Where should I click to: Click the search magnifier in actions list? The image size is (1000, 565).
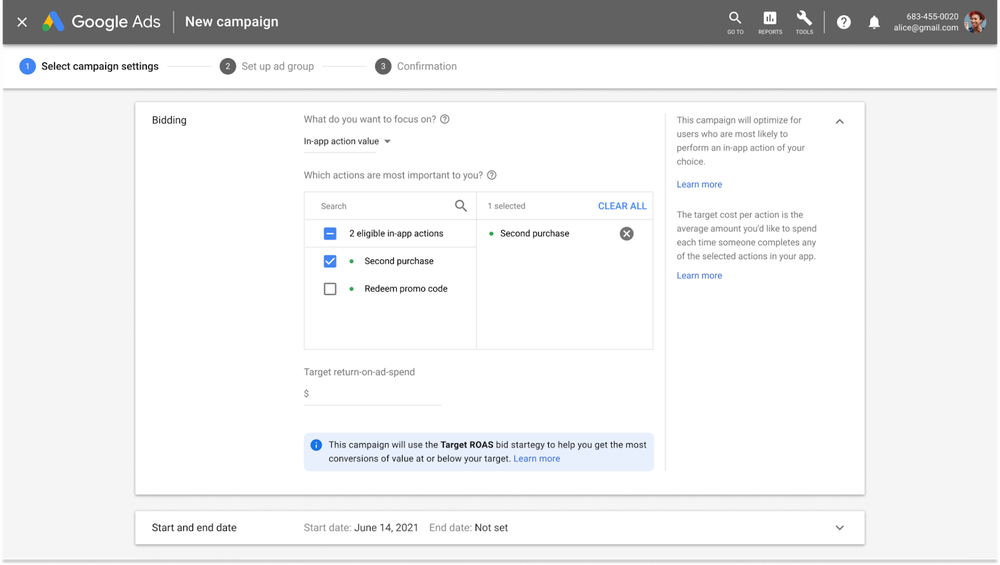461,206
